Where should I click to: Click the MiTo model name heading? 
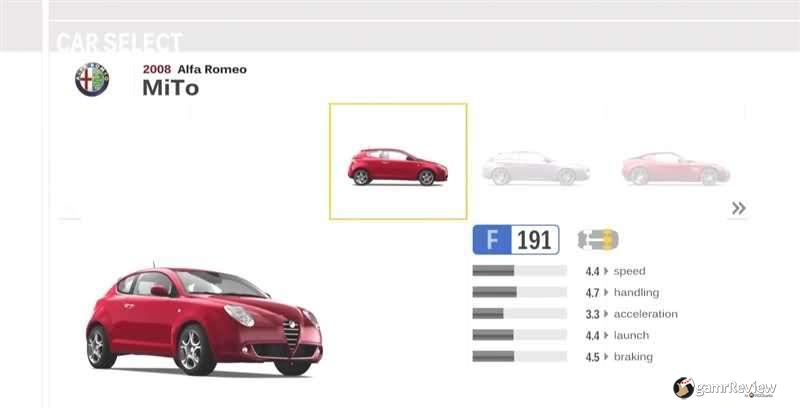pyautogui.click(x=170, y=88)
